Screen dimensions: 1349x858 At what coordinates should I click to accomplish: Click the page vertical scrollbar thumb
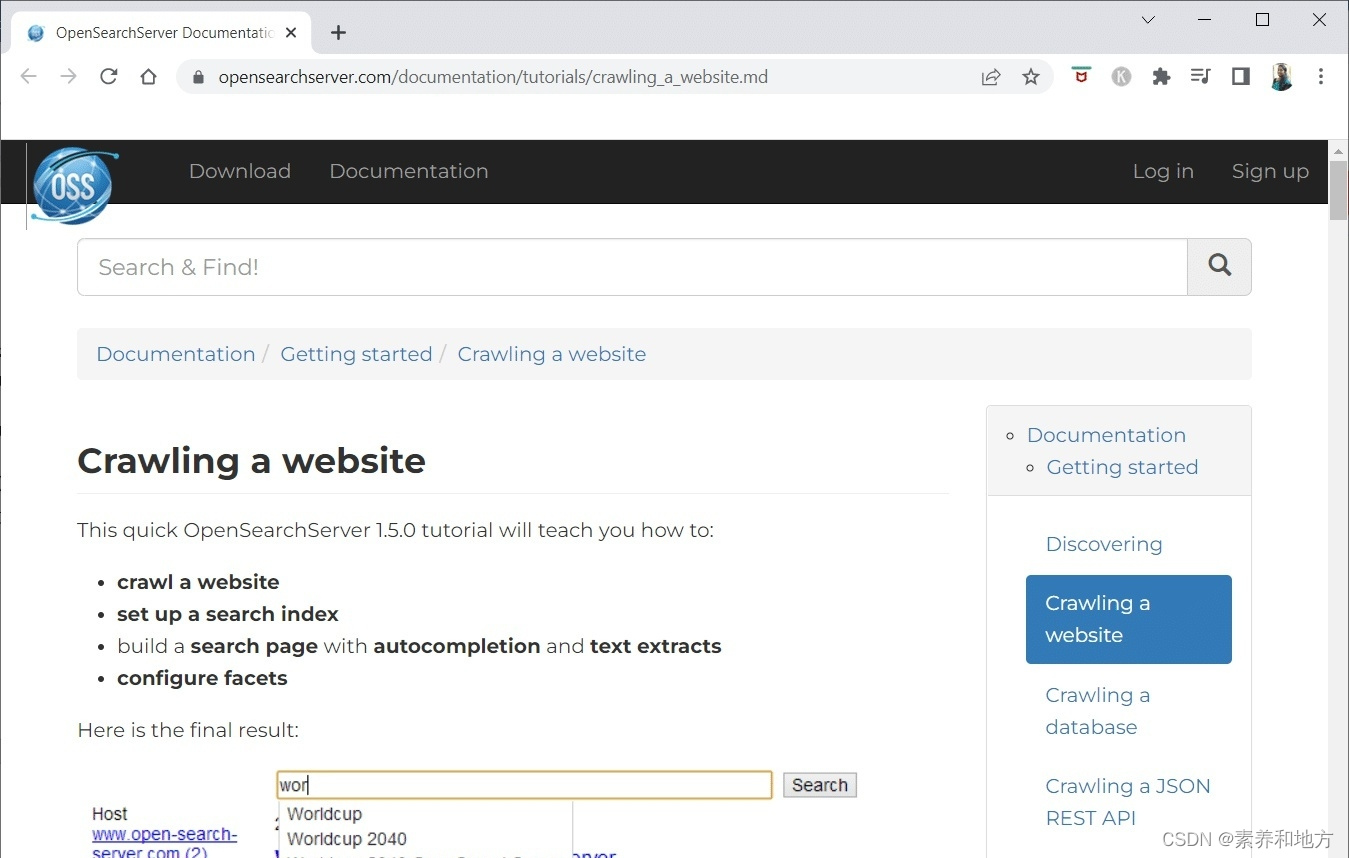click(1338, 190)
